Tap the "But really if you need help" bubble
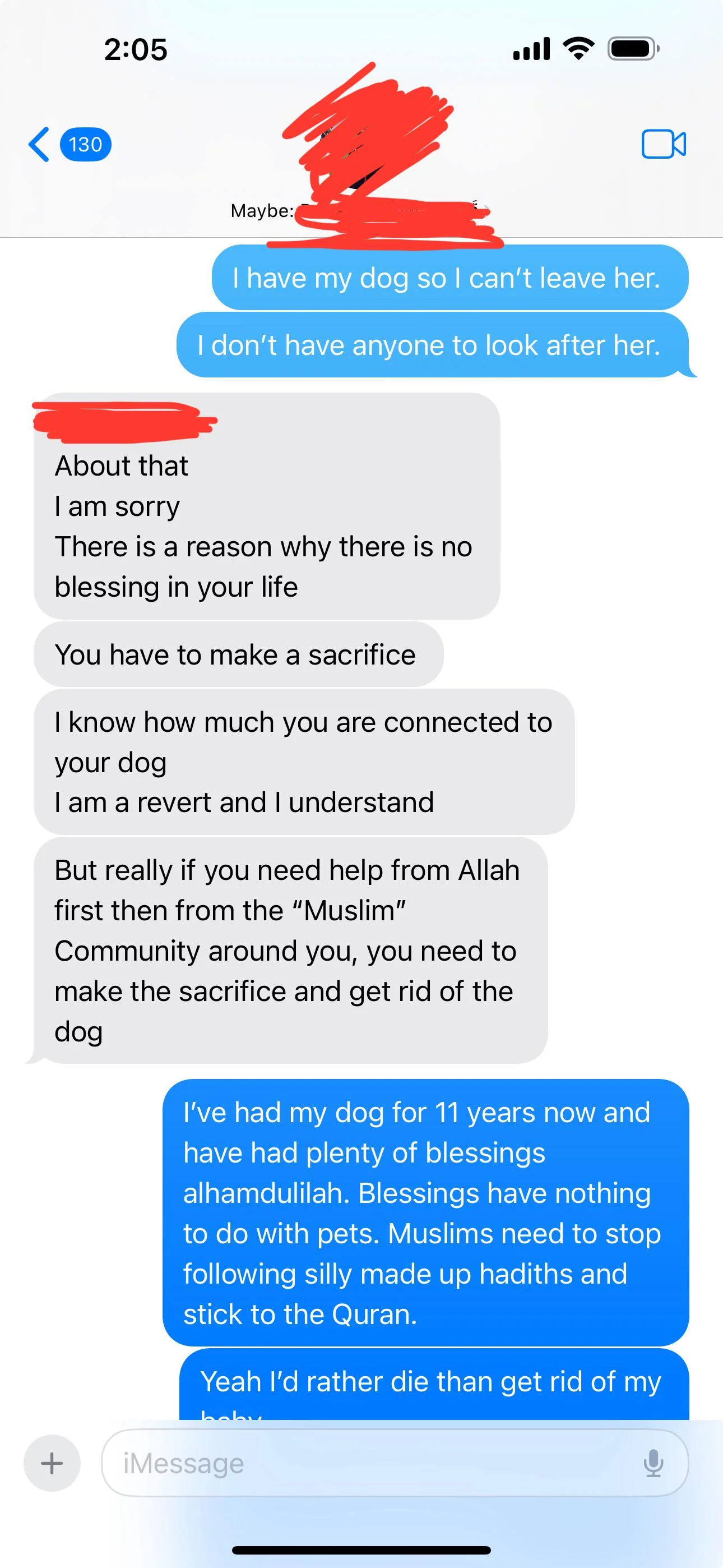 pos(289,950)
